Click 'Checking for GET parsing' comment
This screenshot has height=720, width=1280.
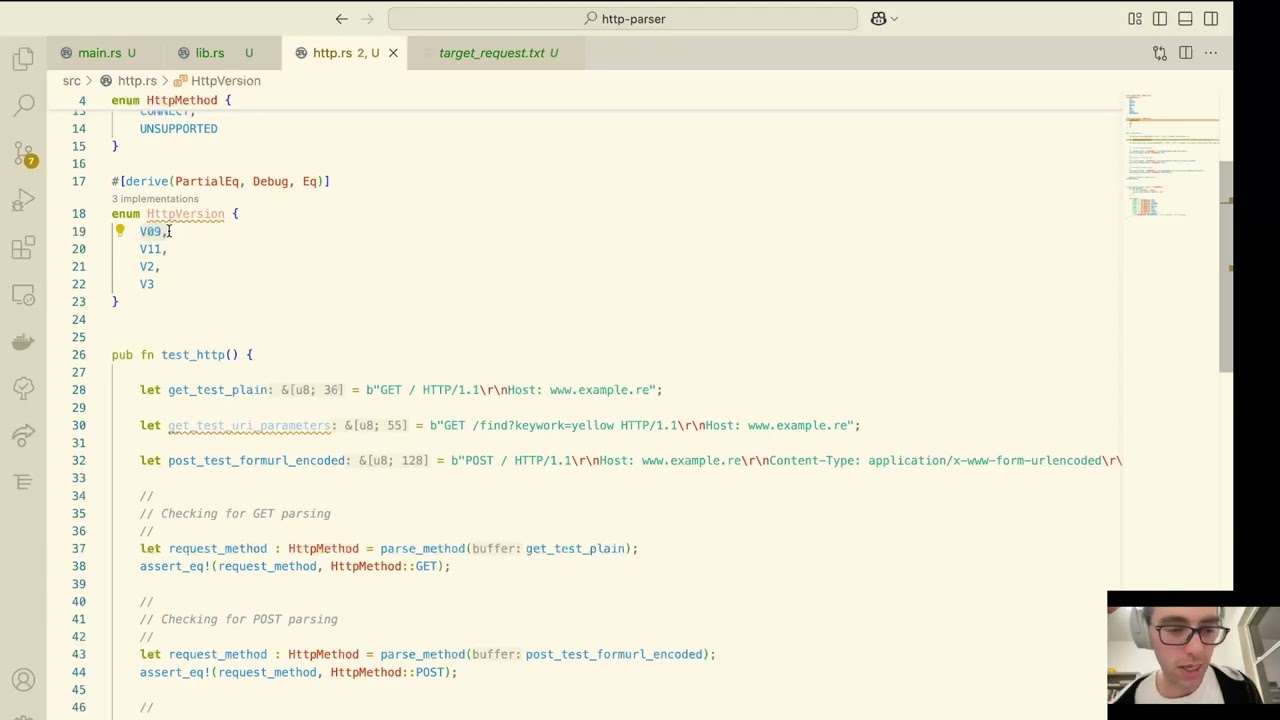coord(246,514)
